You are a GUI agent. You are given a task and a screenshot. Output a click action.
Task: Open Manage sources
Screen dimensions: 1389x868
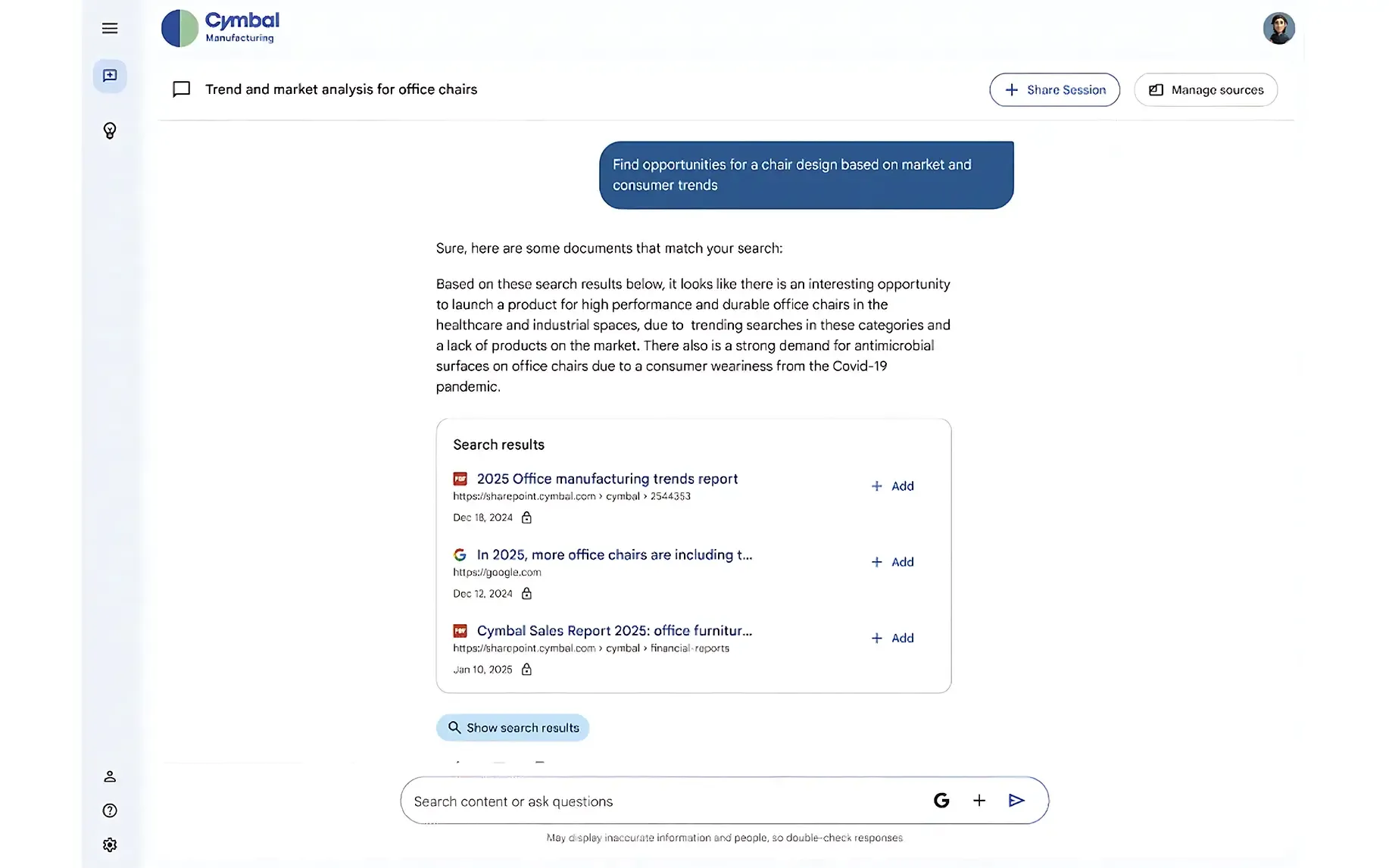coord(1206,90)
